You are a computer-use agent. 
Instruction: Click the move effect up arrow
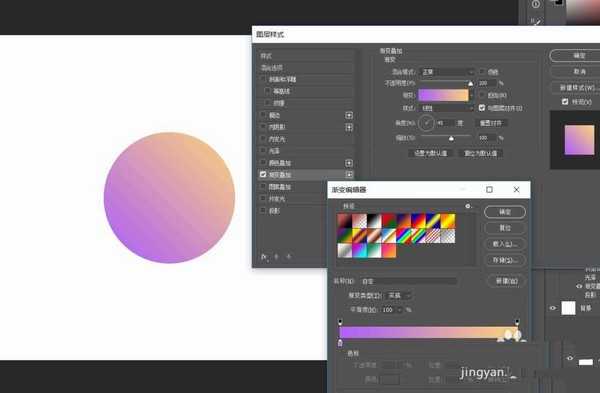(276, 257)
